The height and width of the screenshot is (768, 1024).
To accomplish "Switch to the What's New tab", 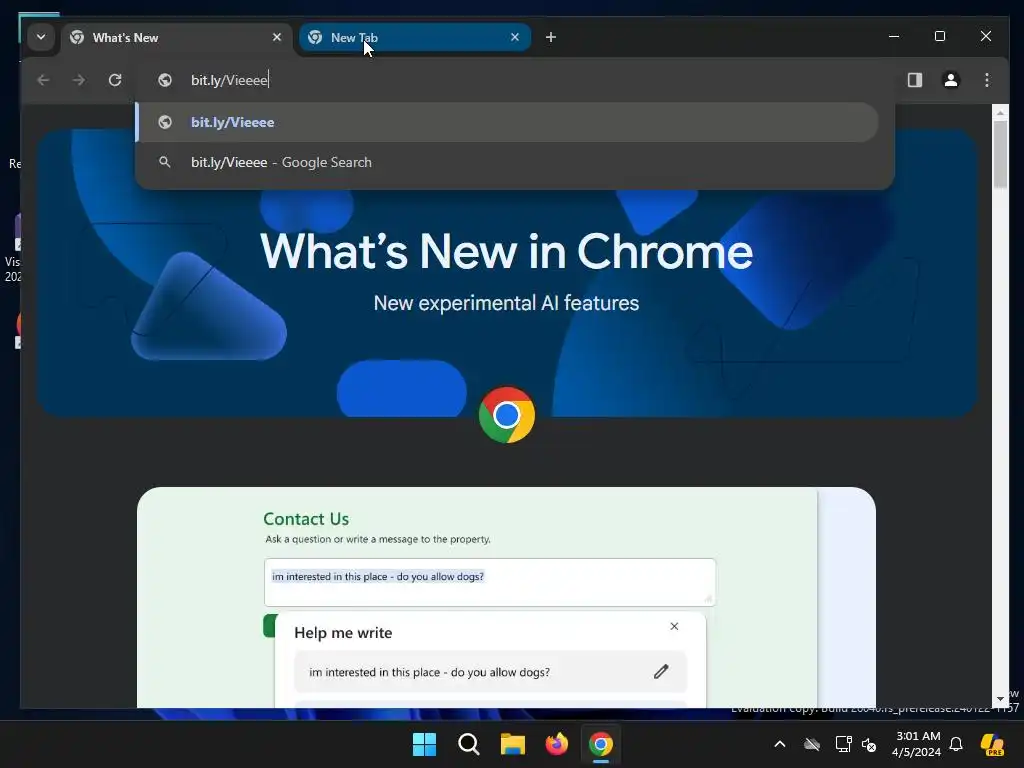I will click(x=176, y=37).
